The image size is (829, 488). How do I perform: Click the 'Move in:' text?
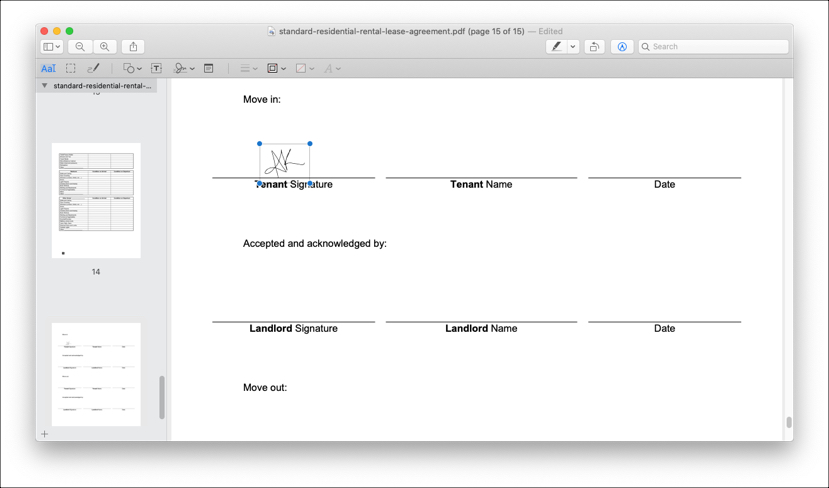(x=262, y=99)
